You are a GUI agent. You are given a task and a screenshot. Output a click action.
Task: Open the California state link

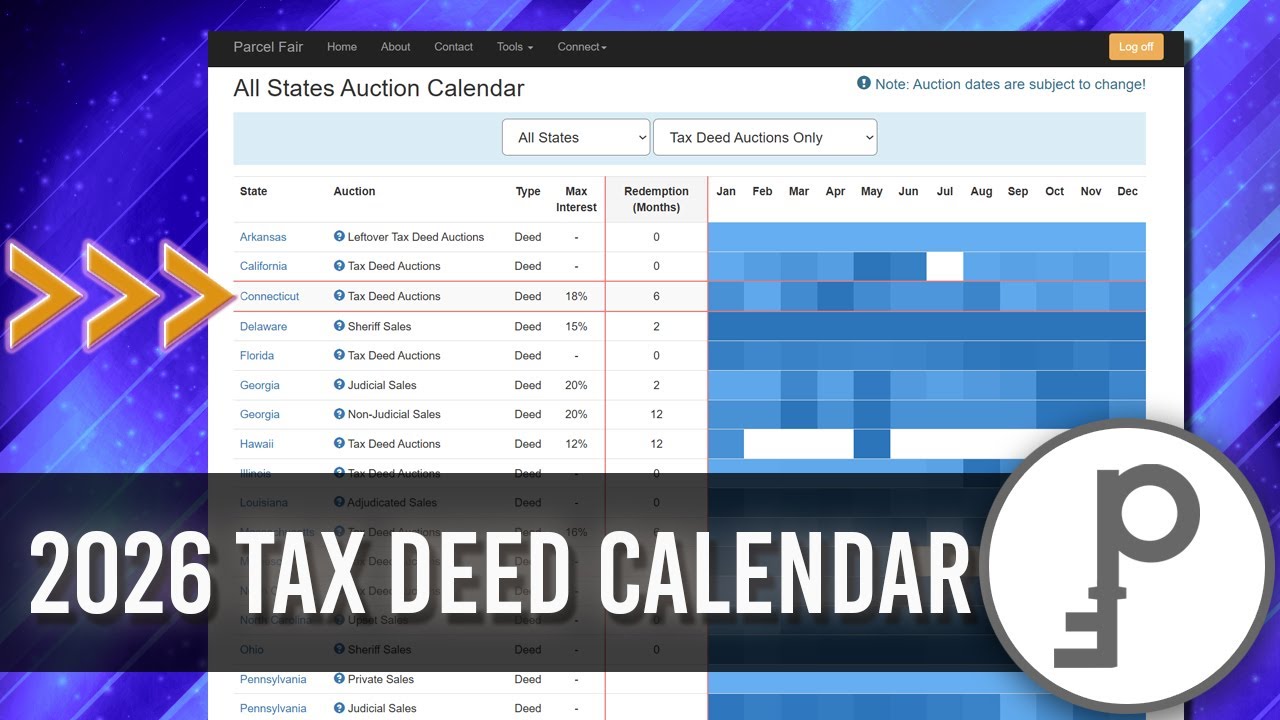click(x=263, y=266)
